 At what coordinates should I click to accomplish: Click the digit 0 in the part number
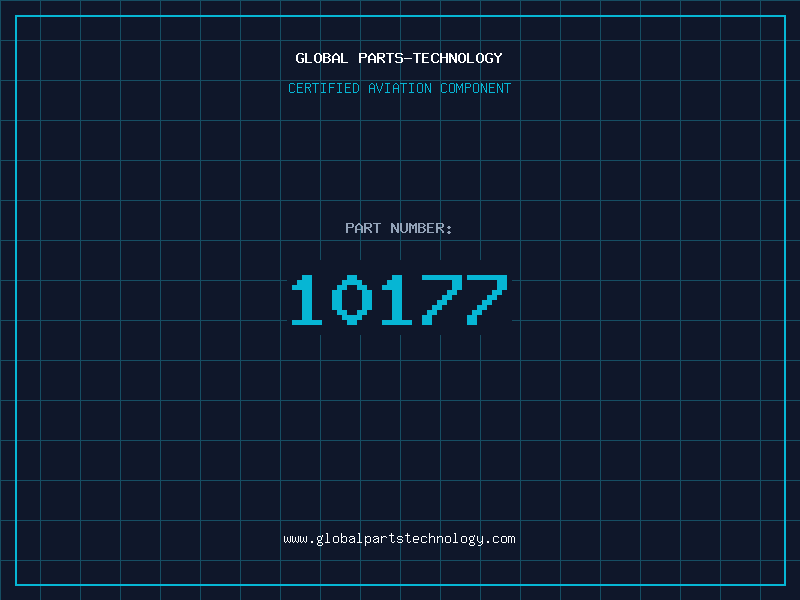pos(352,300)
